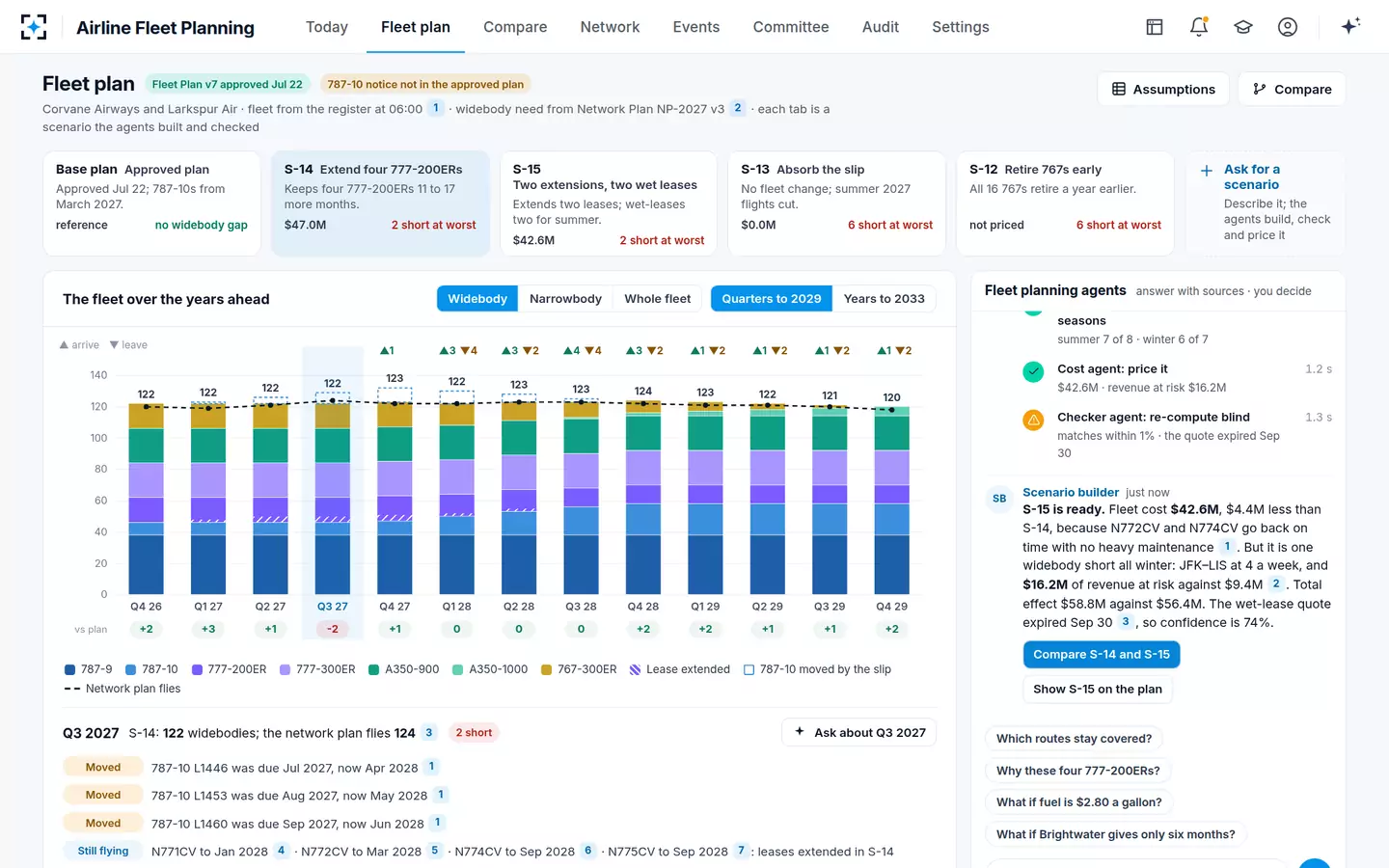Go to the Compare tab
1389x868 pixels.
coord(515,27)
